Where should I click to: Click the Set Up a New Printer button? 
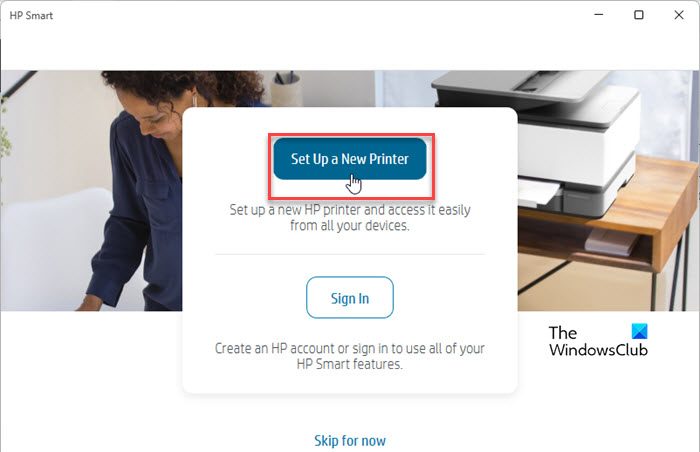pos(350,159)
